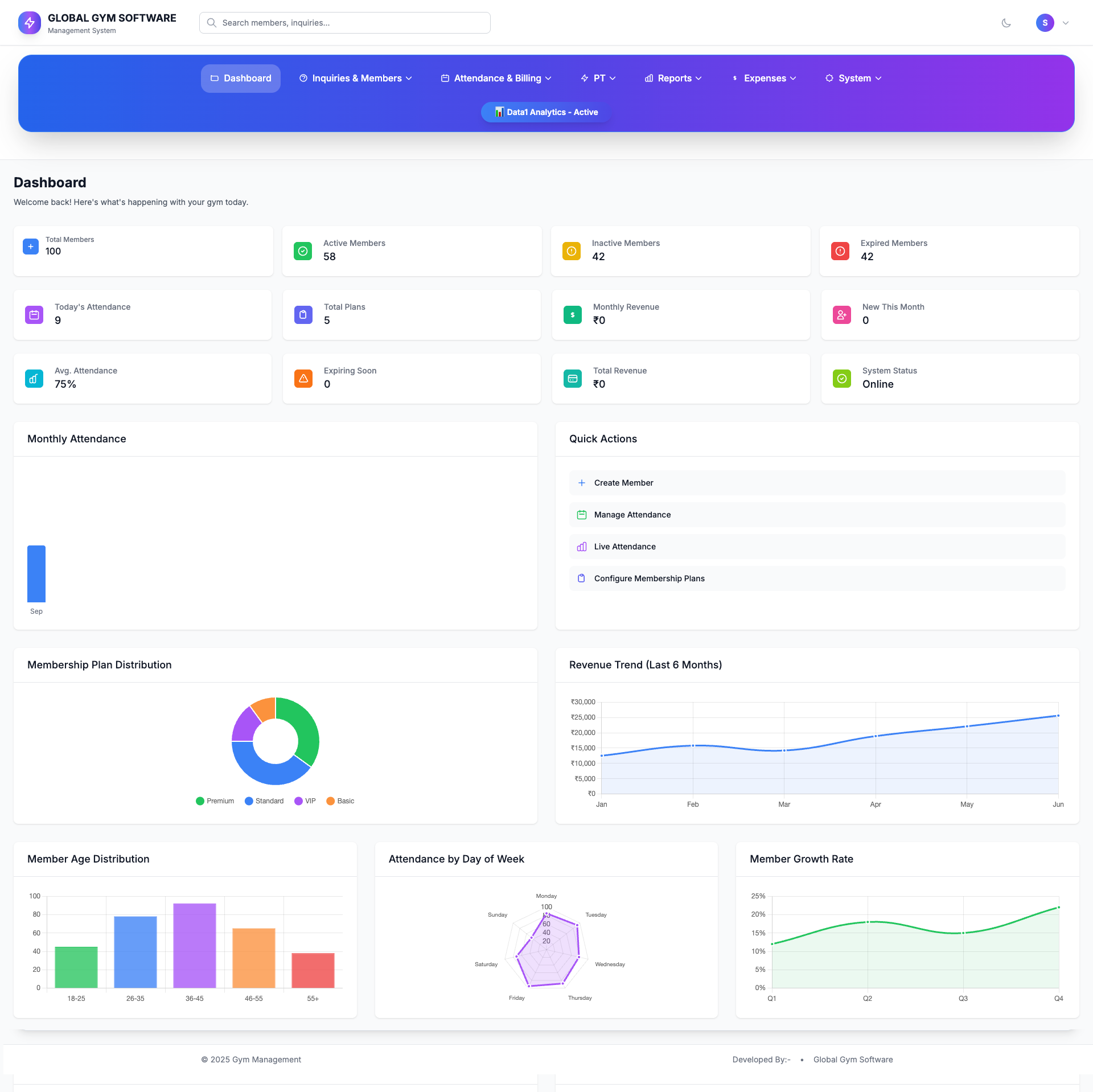This screenshot has height=1092, width=1093.
Task: Select the search magnifier icon
Action: 211,23
